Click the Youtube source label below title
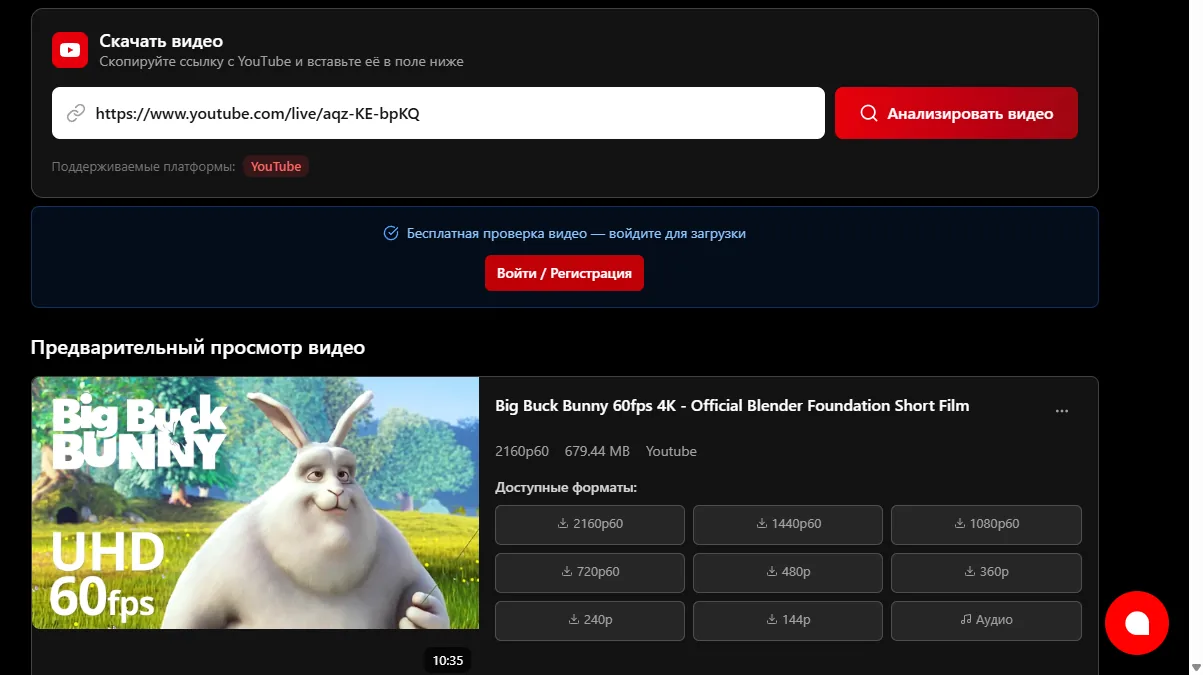The height and width of the screenshot is (675, 1203). pyautogui.click(x=671, y=451)
